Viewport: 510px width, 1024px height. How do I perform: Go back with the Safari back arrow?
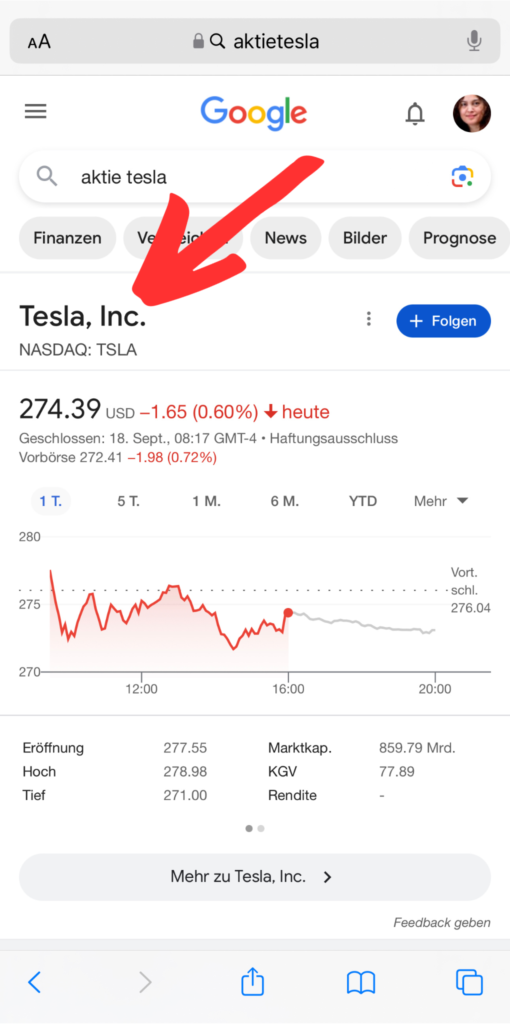pos(35,982)
